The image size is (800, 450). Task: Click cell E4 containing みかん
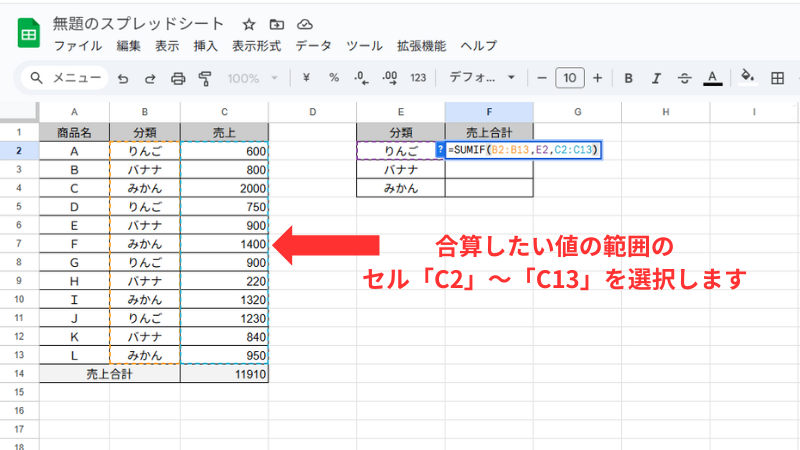point(401,188)
